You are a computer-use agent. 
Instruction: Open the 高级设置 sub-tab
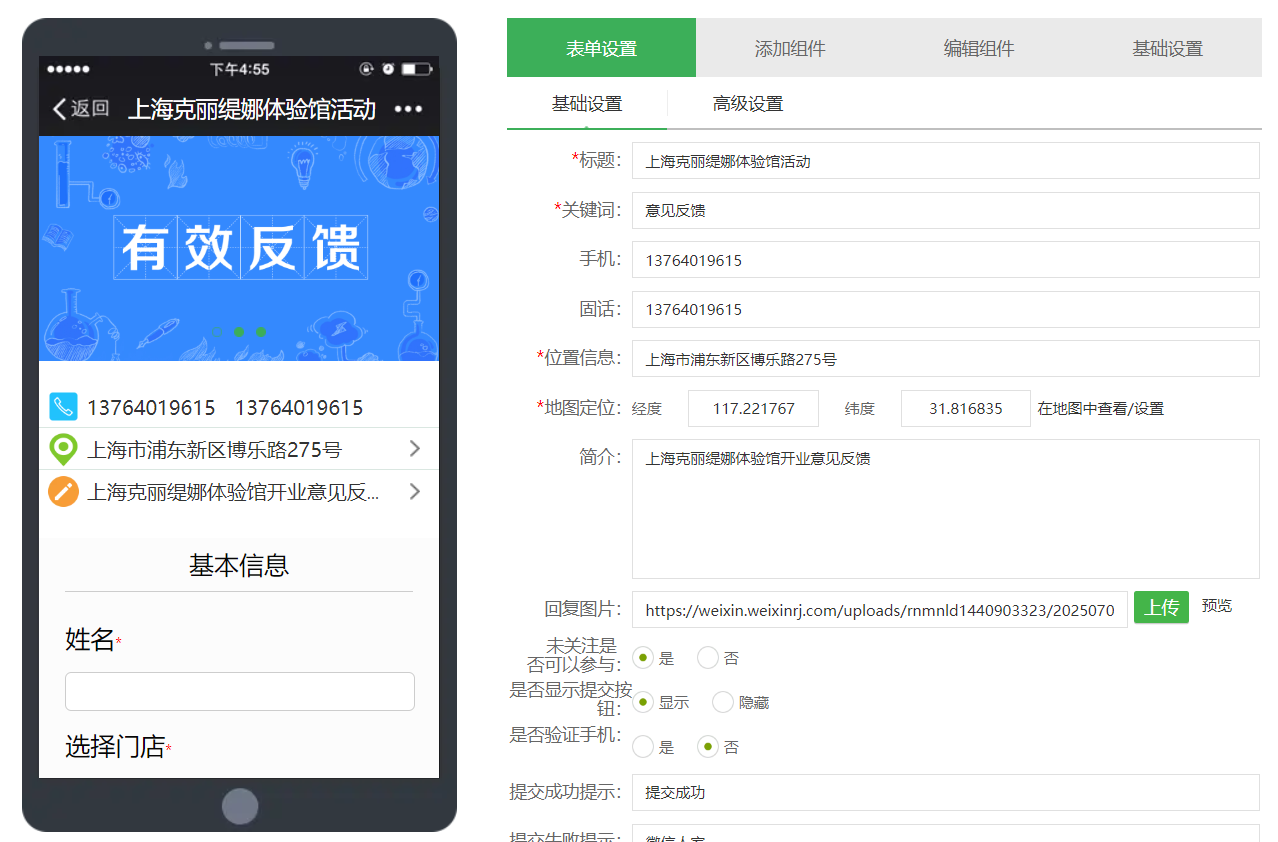748,104
